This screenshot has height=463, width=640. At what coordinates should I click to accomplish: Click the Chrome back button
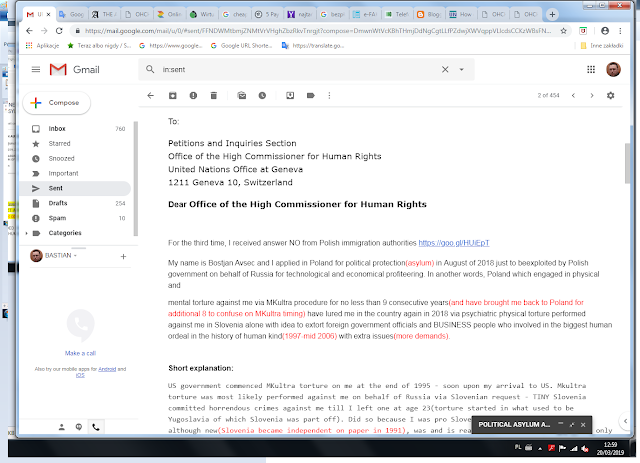(29, 31)
